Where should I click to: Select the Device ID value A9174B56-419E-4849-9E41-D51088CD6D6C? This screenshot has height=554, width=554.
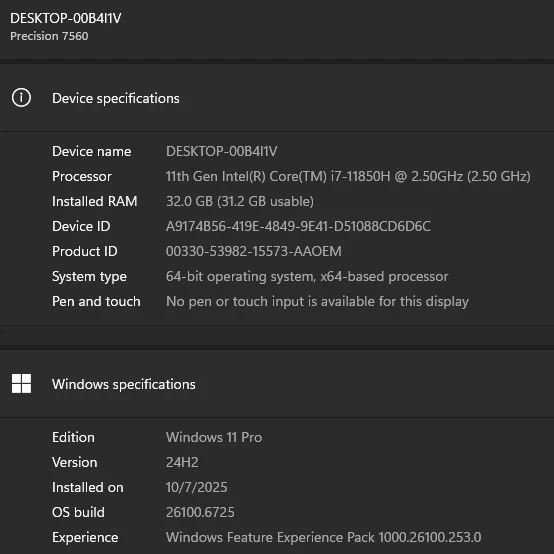tap(298, 226)
